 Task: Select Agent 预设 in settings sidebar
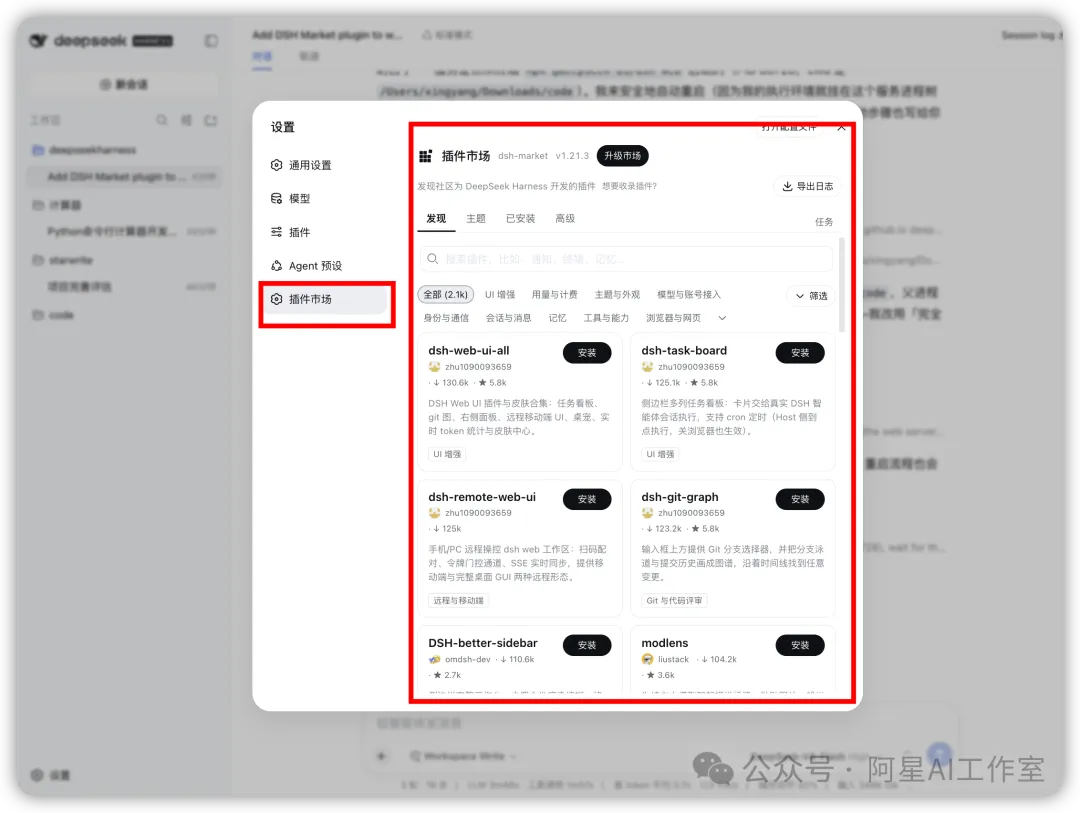click(324, 266)
